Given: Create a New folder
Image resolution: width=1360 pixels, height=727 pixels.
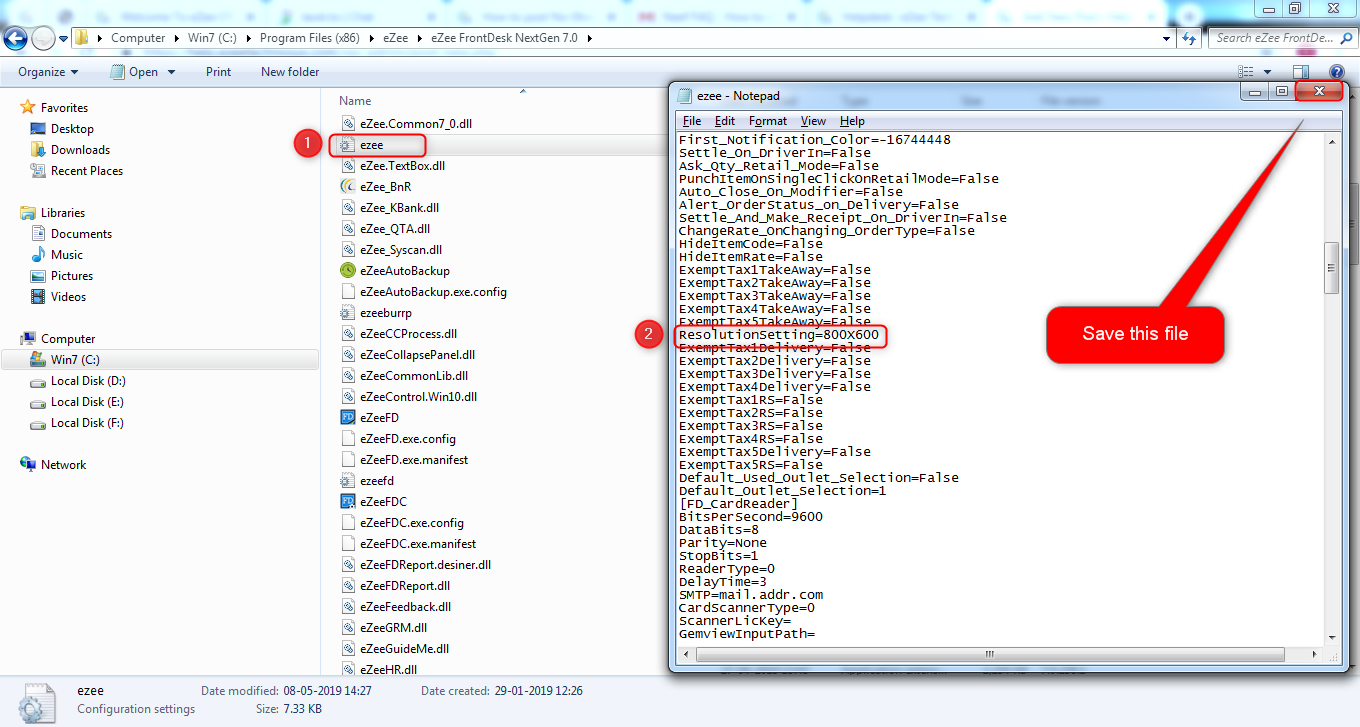Looking at the screenshot, I should [x=290, y=72].
